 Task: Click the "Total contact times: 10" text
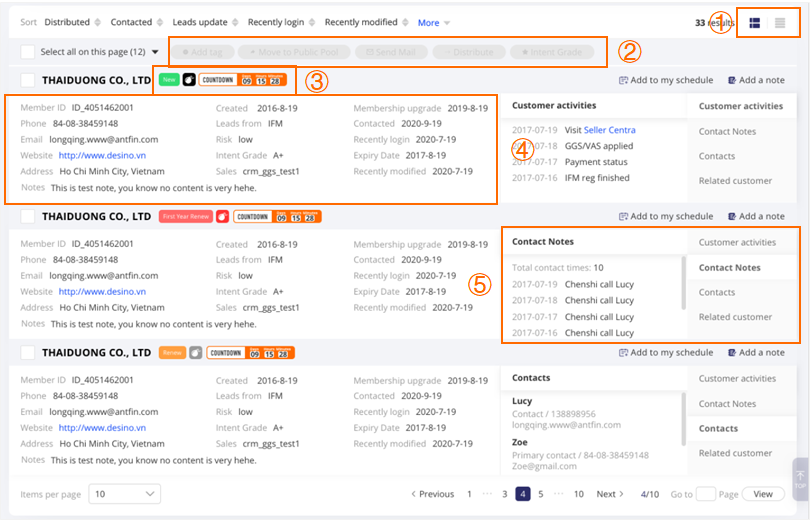557,267
